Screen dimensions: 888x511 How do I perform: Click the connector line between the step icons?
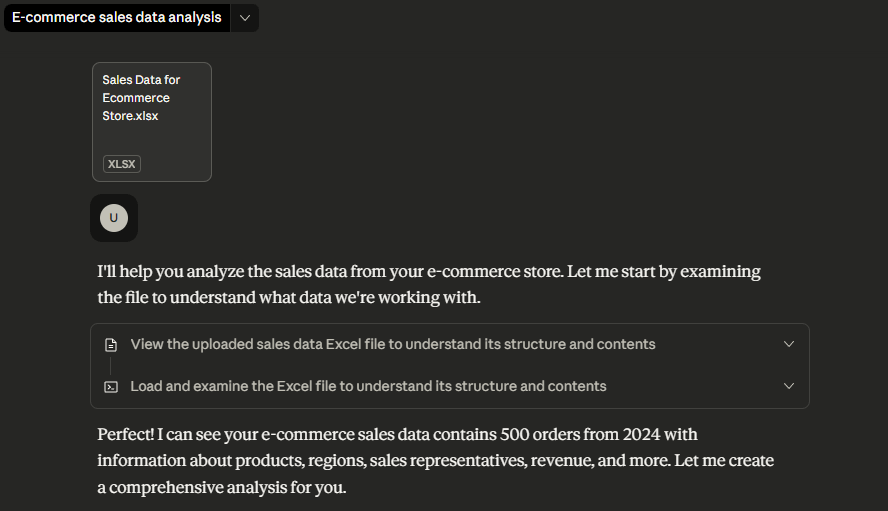coord(112,365)
